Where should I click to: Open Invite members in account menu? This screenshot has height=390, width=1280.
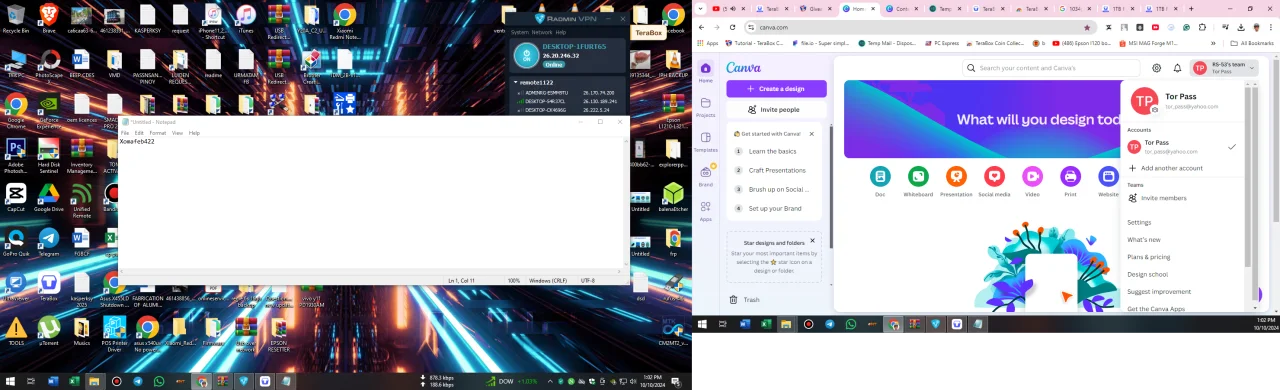click(x=1157, y=198)
